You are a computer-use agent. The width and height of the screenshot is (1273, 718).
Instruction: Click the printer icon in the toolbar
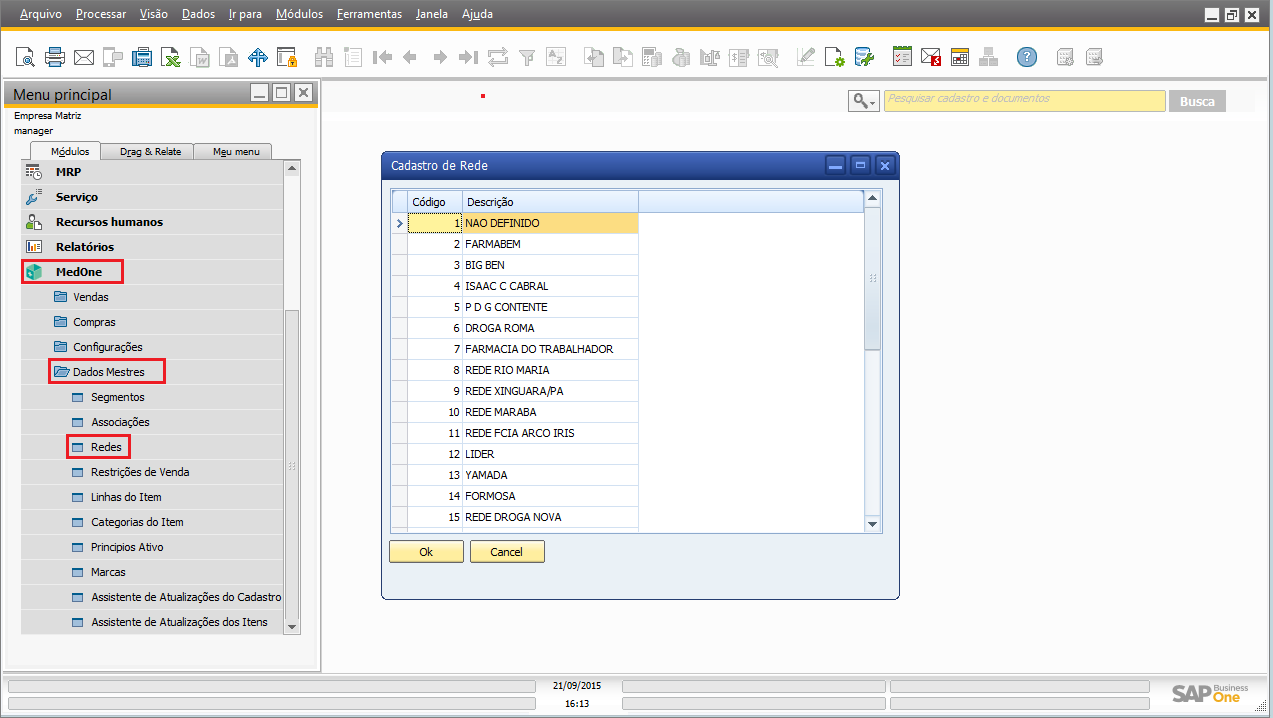pyautogui.click(x=55, y=57)
